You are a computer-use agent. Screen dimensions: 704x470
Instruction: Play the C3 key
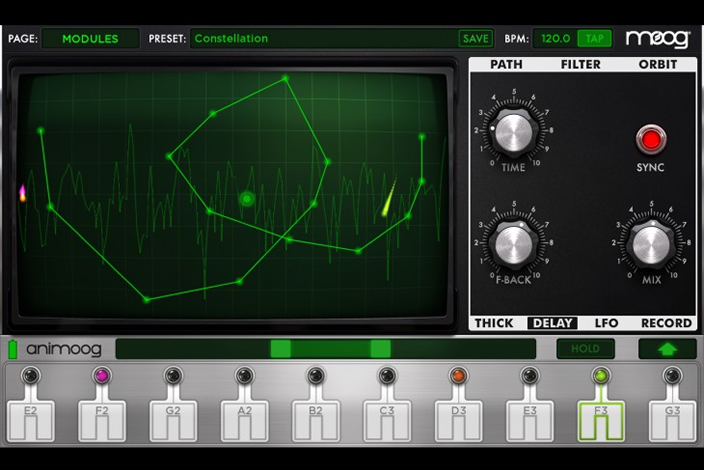click(x=387, y=421)
